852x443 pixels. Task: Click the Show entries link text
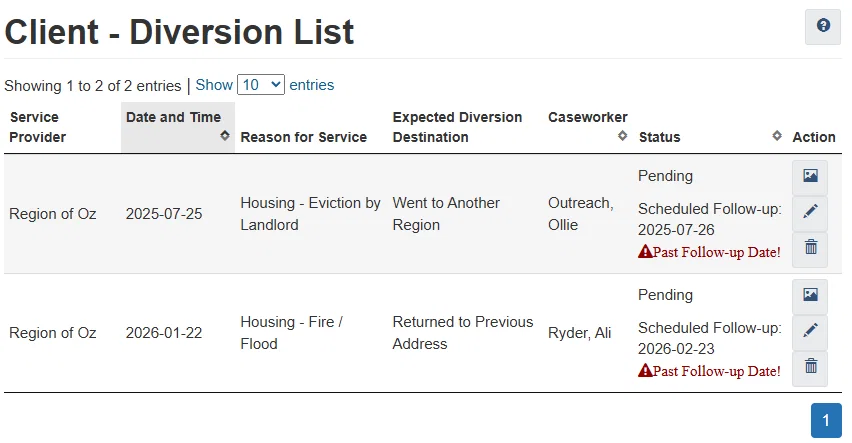click(x=214, y=85)
